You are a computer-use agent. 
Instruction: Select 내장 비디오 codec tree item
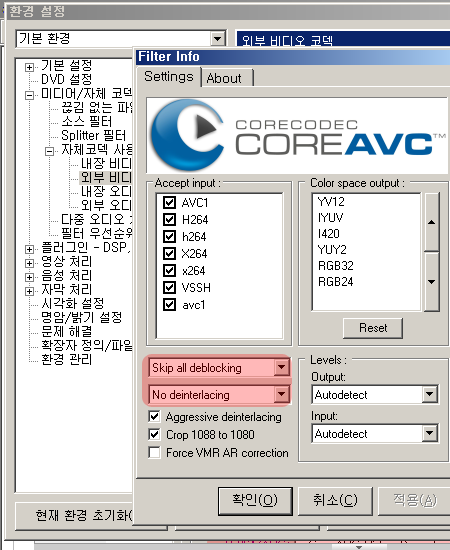click(x=106, y=163)
